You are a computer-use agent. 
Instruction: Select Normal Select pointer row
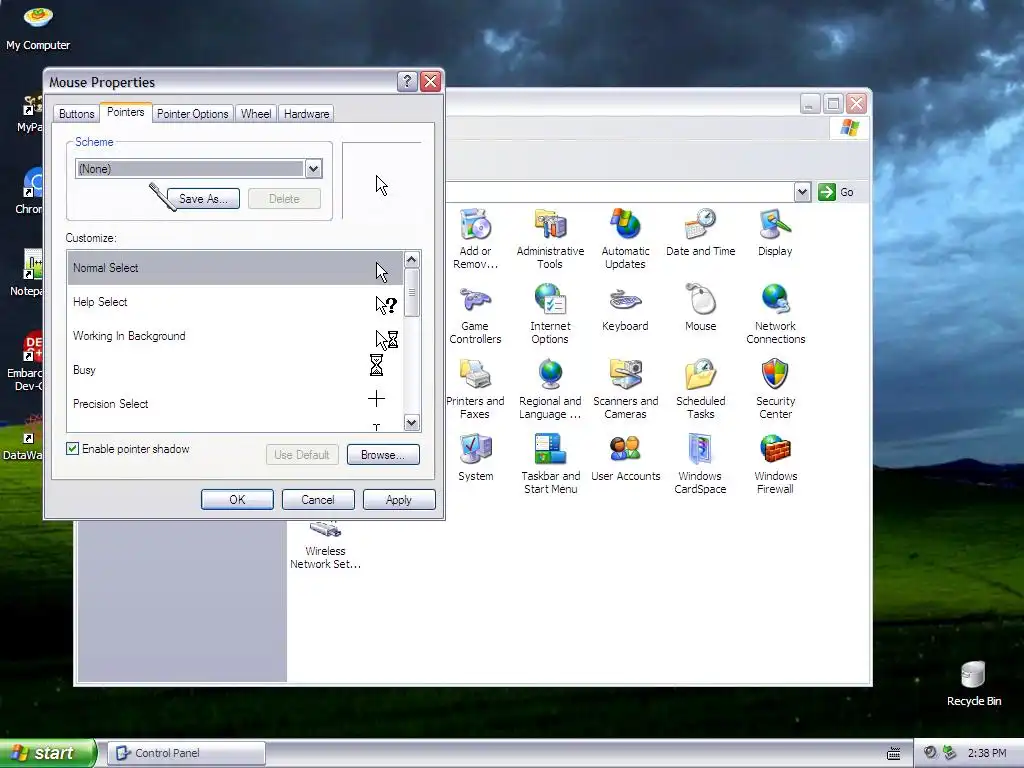coord(235,268)
